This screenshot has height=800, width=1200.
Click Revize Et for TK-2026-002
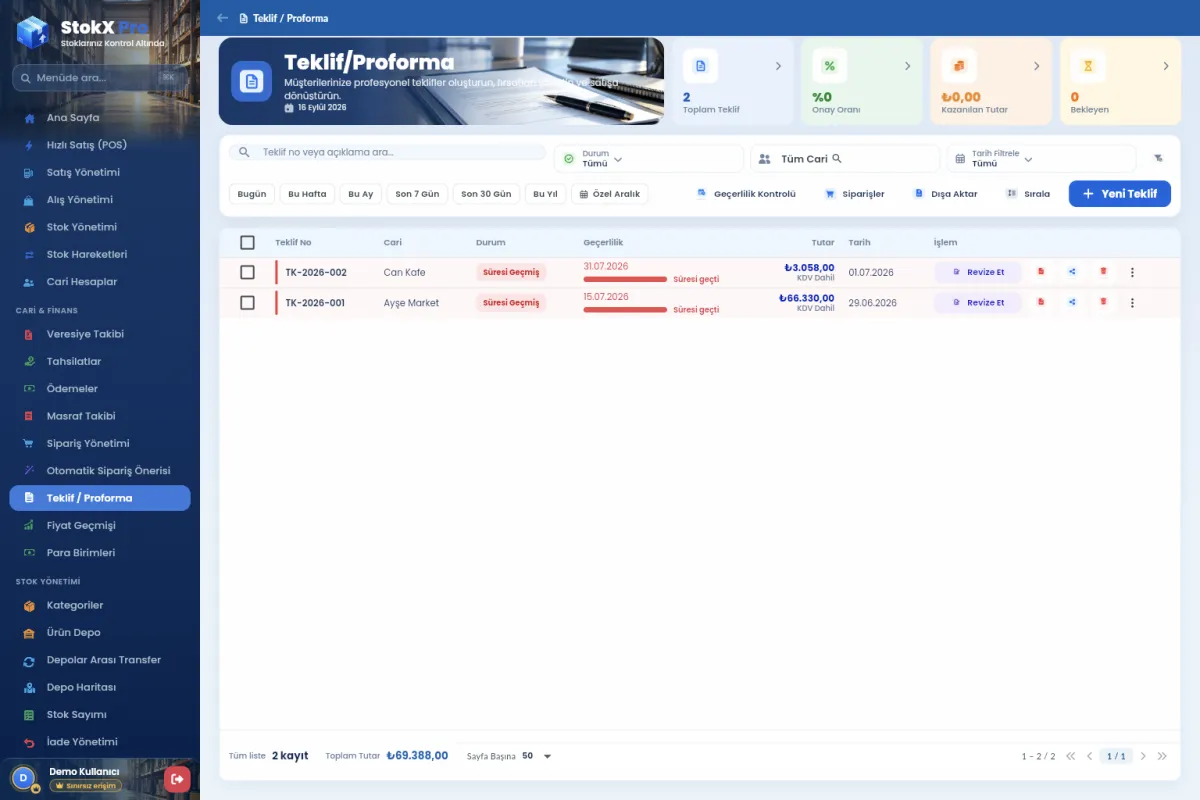[x=978, y=272]
